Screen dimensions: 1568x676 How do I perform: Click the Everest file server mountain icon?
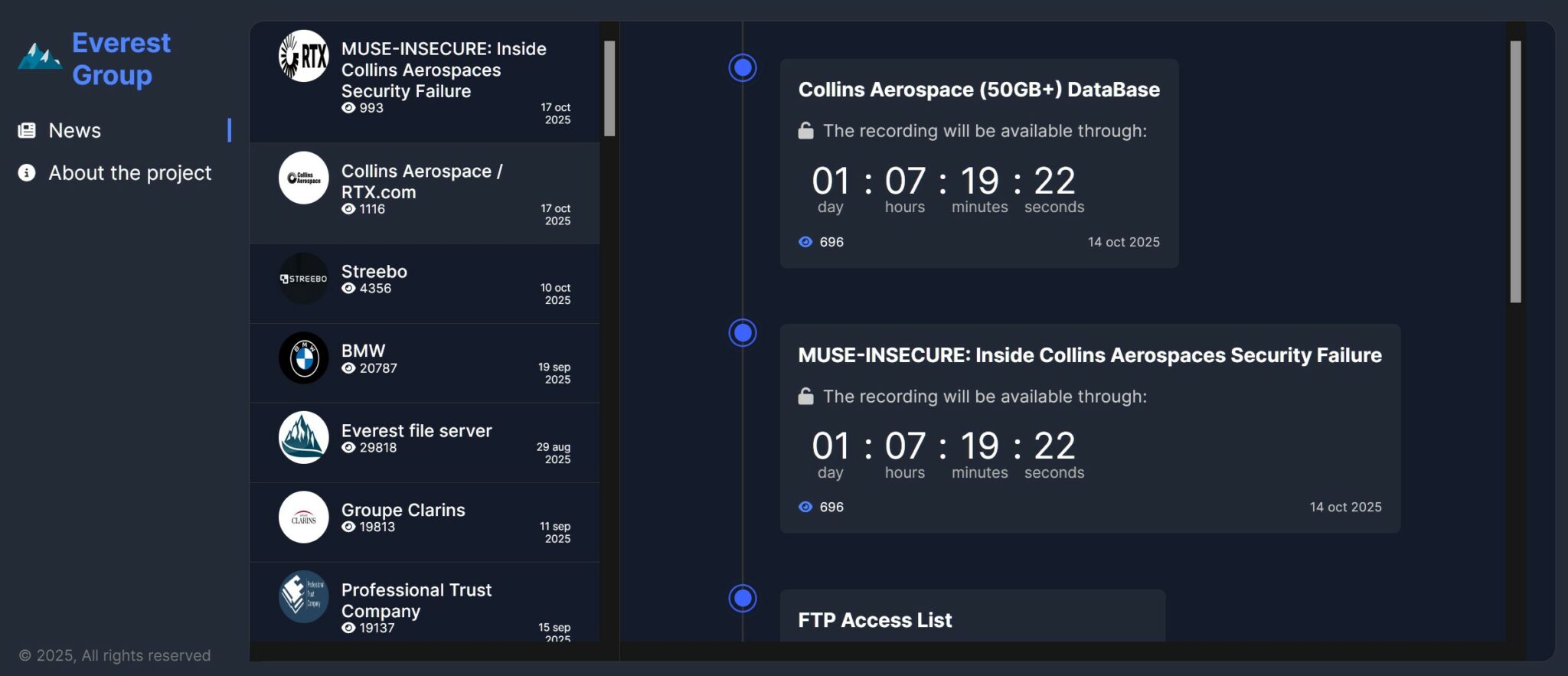[303, 438]
